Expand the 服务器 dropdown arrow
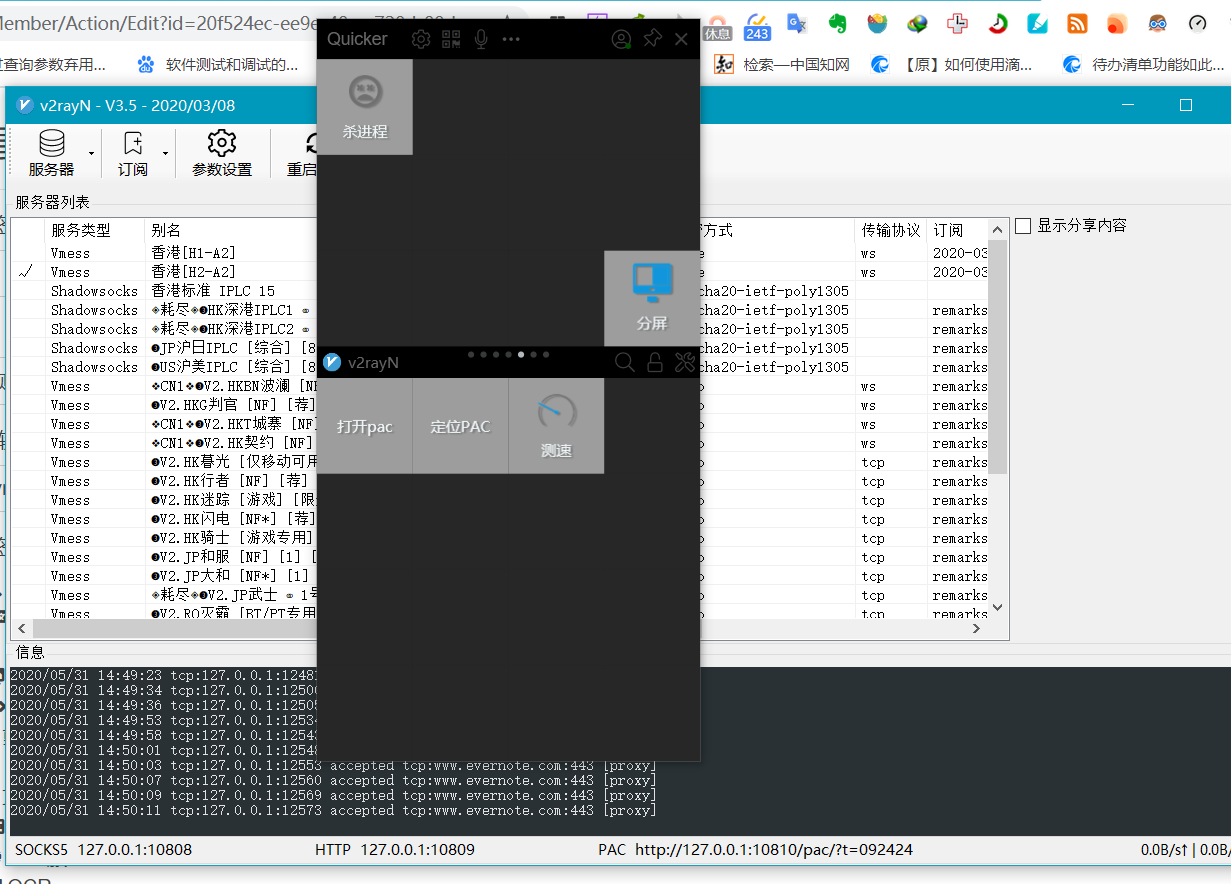The image size is (1231, 884). pos(91,154)
